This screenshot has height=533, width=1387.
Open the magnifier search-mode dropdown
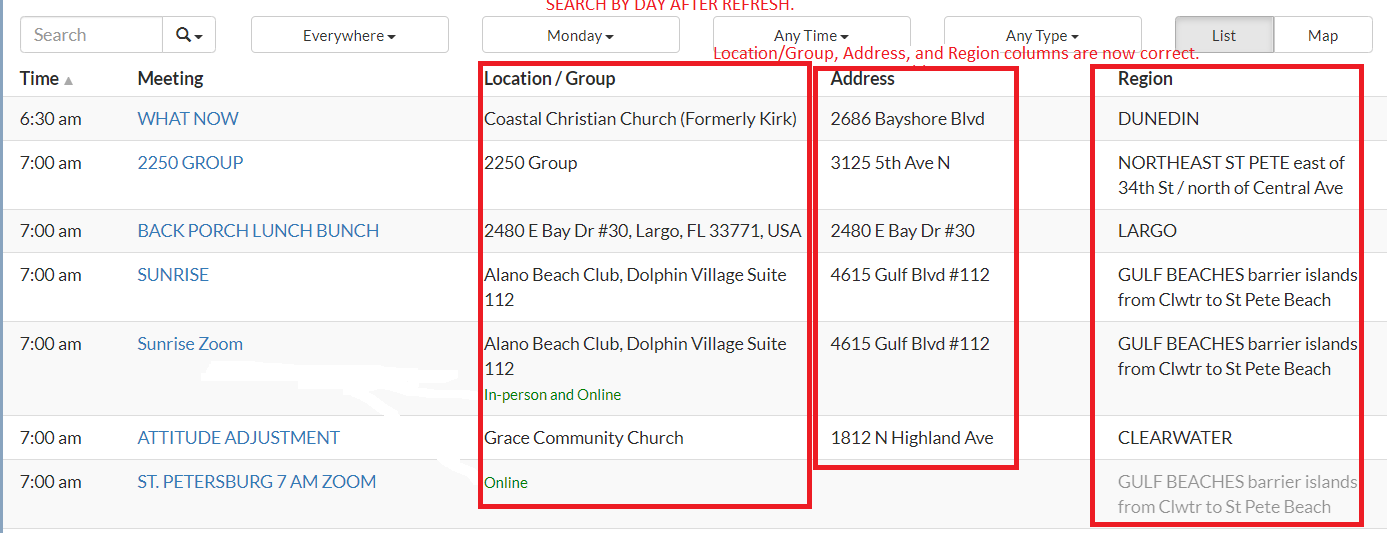coord(189,35)
